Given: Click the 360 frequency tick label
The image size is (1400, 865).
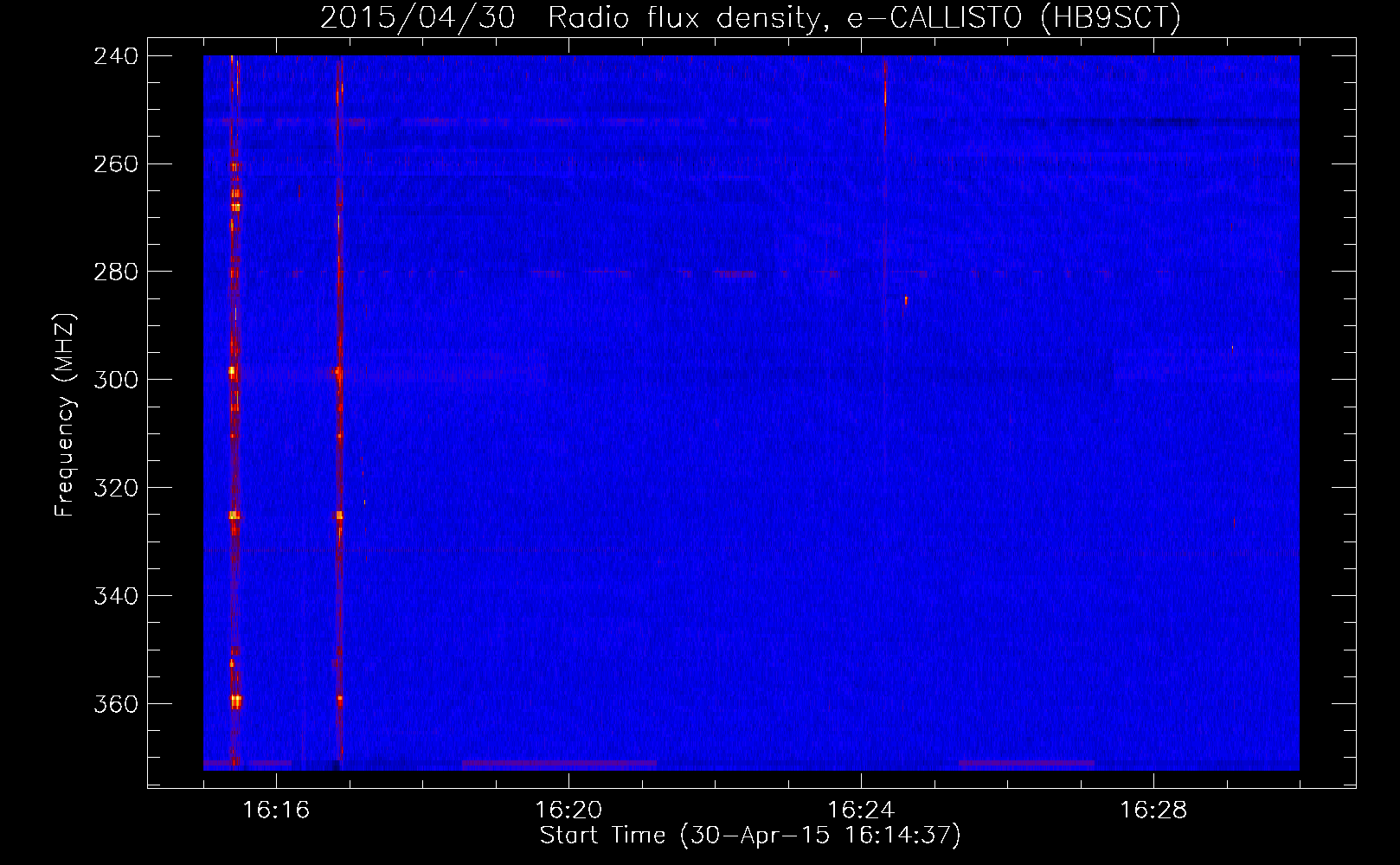Looking at the screenshot, I should (x=115, y=704).
